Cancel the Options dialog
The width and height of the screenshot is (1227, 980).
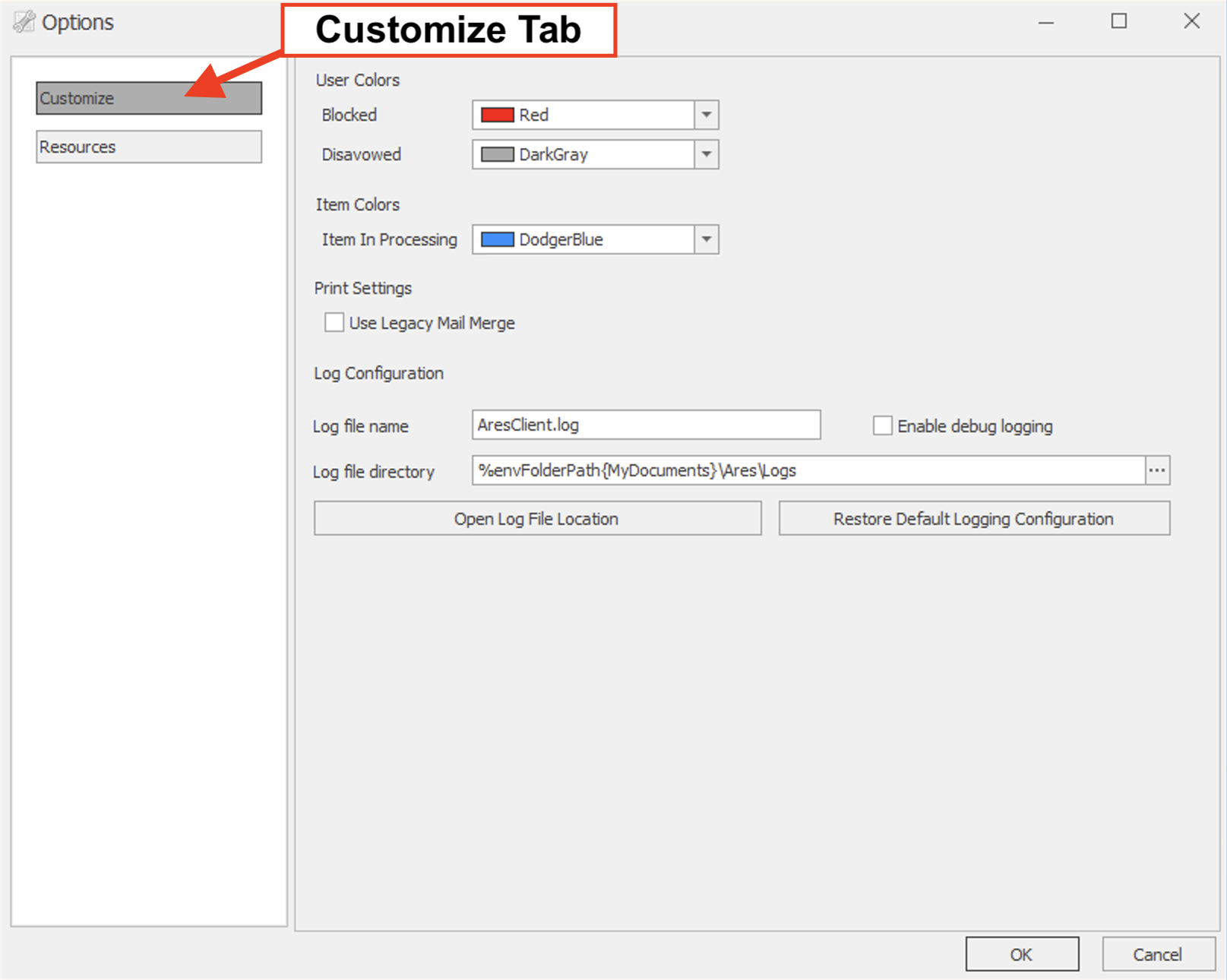tap(1157, 954)
